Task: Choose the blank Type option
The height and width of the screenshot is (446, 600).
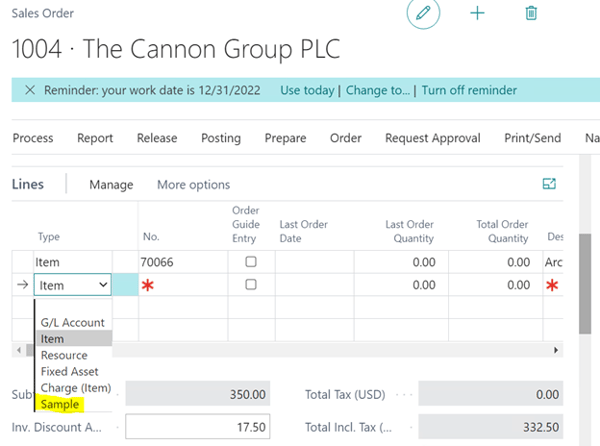Action: tap(74, 307)
